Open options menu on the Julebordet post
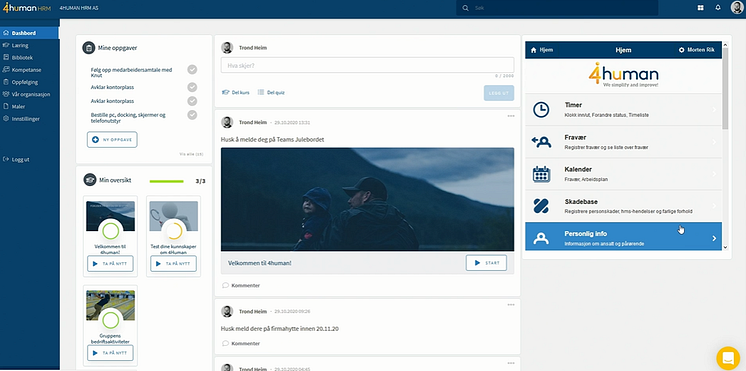 click(x=511, y=116)
